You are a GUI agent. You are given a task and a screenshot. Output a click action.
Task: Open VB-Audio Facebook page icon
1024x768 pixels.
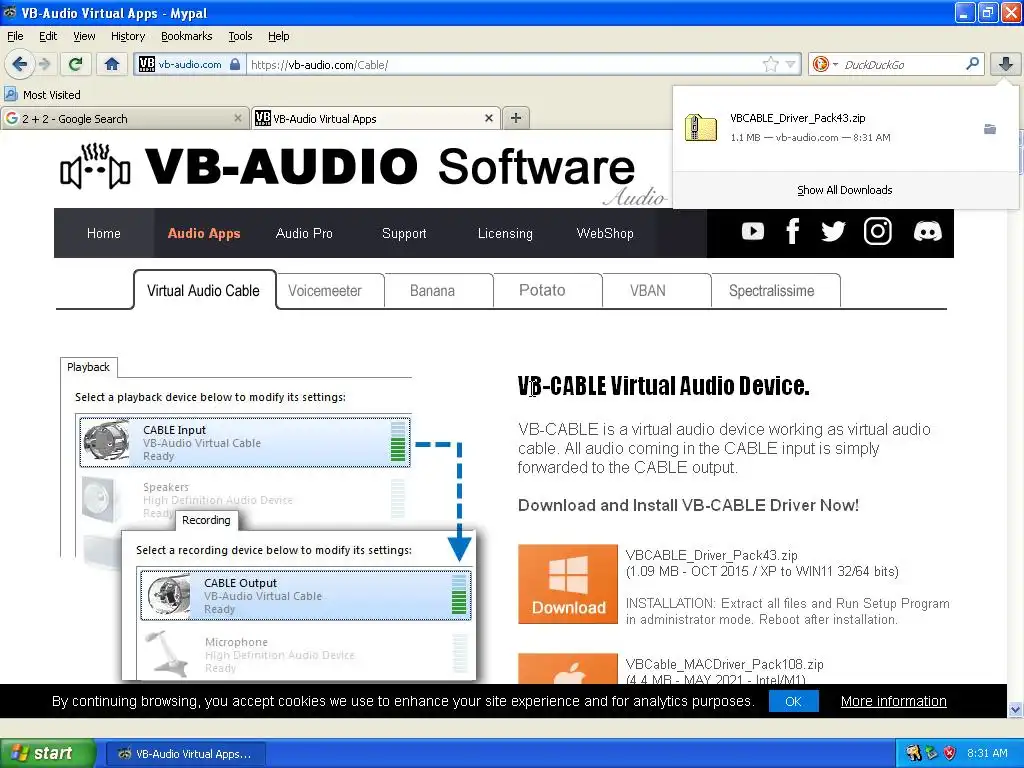793,231
